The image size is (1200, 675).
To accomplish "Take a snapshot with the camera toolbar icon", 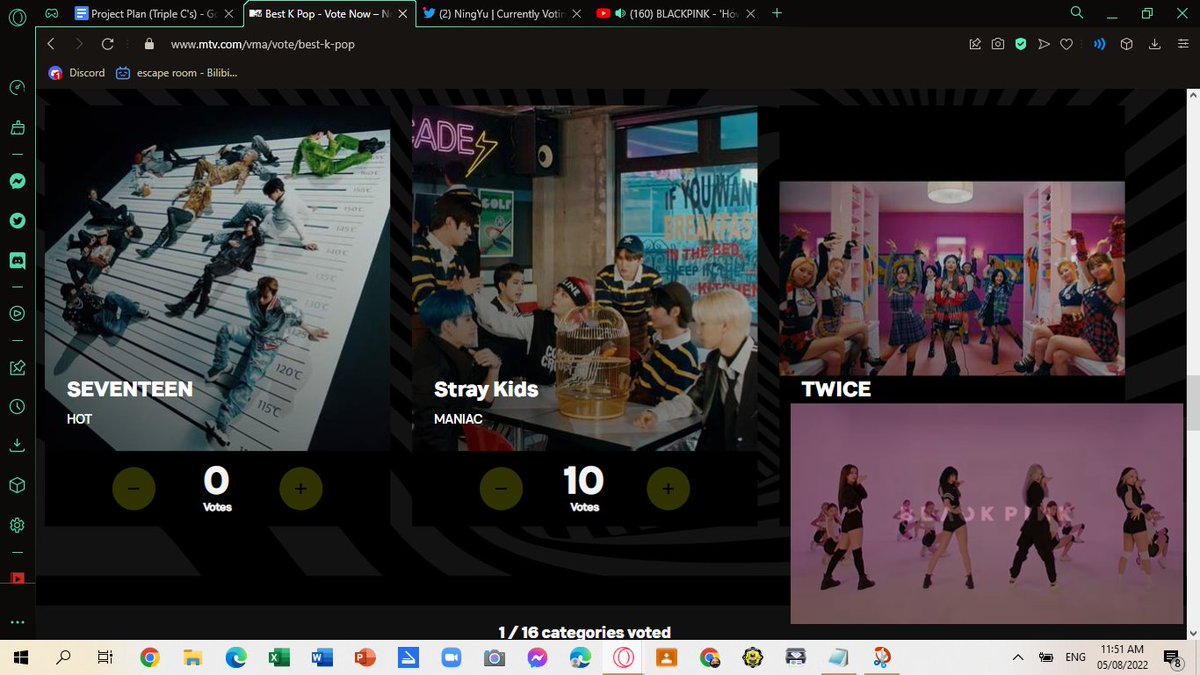I will pos(998,44).
